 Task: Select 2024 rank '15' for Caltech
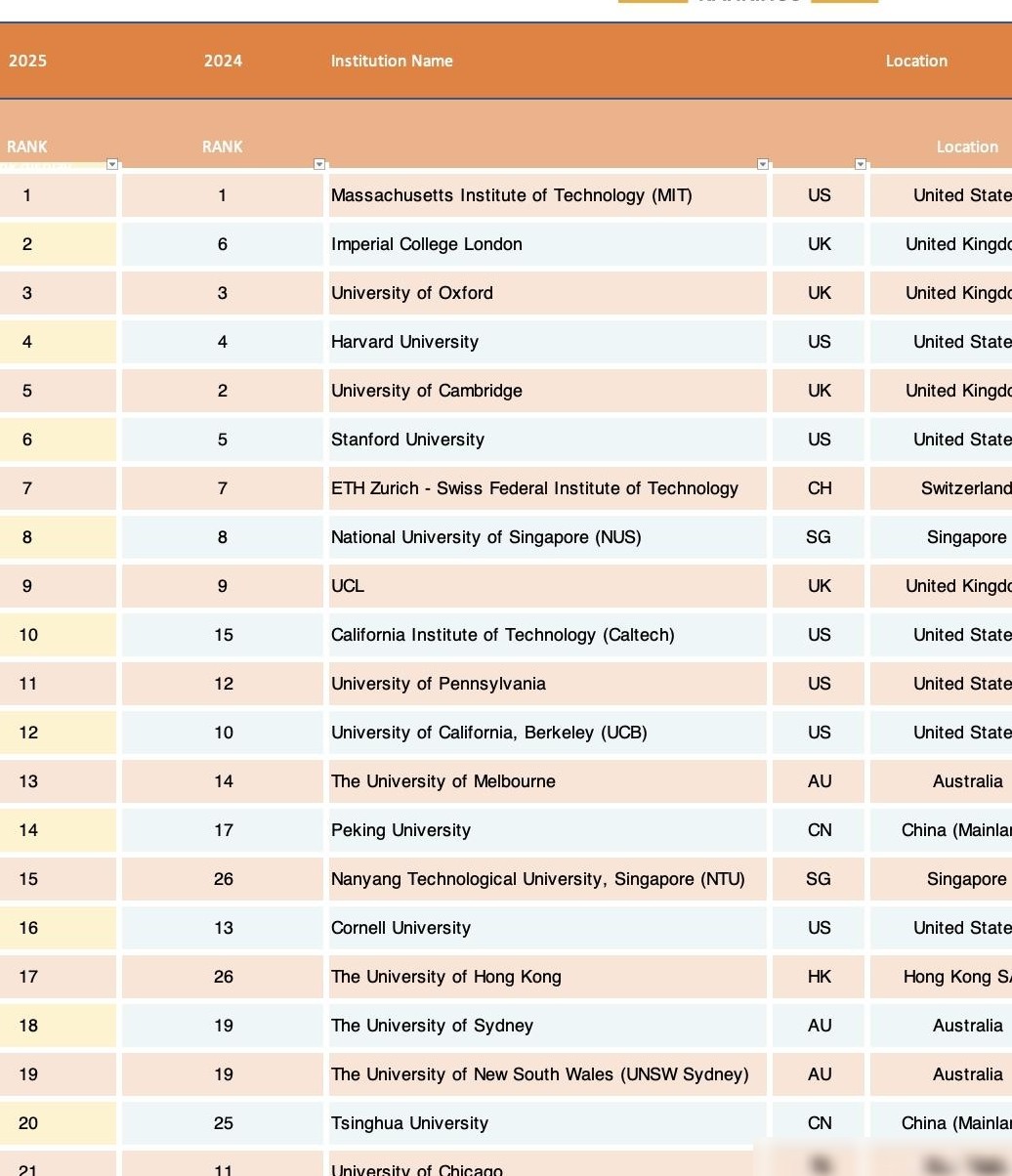click(x=223, y=635)
